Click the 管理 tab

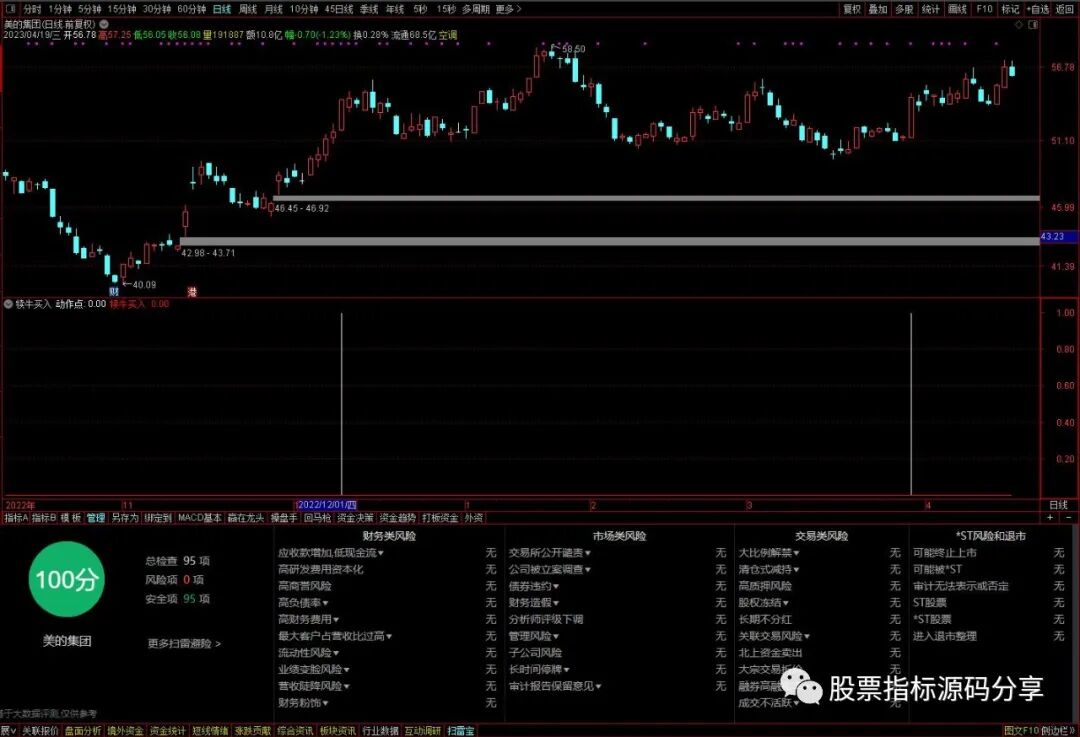click(x=96, y=518)
